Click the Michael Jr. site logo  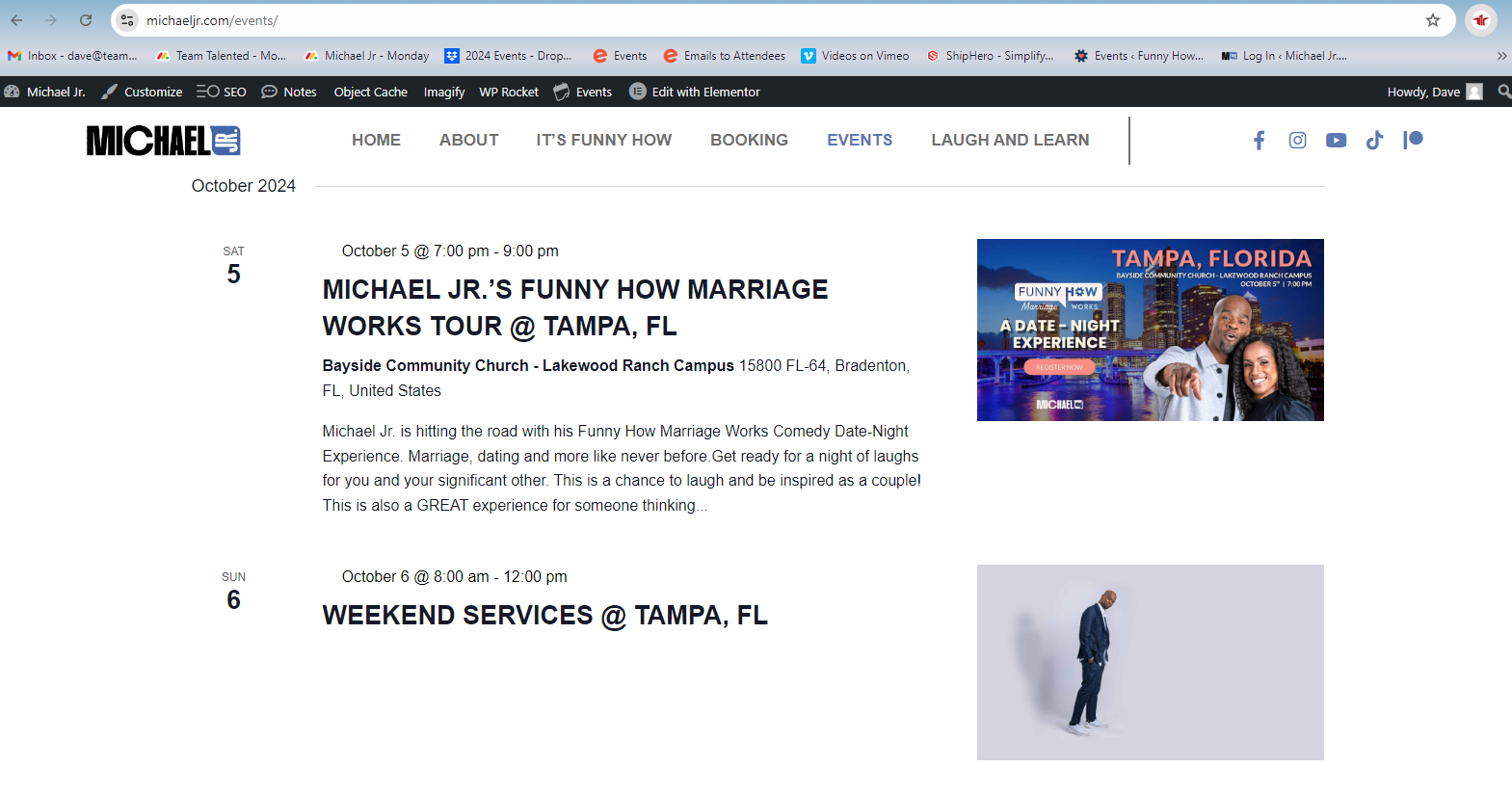point(164,141)
